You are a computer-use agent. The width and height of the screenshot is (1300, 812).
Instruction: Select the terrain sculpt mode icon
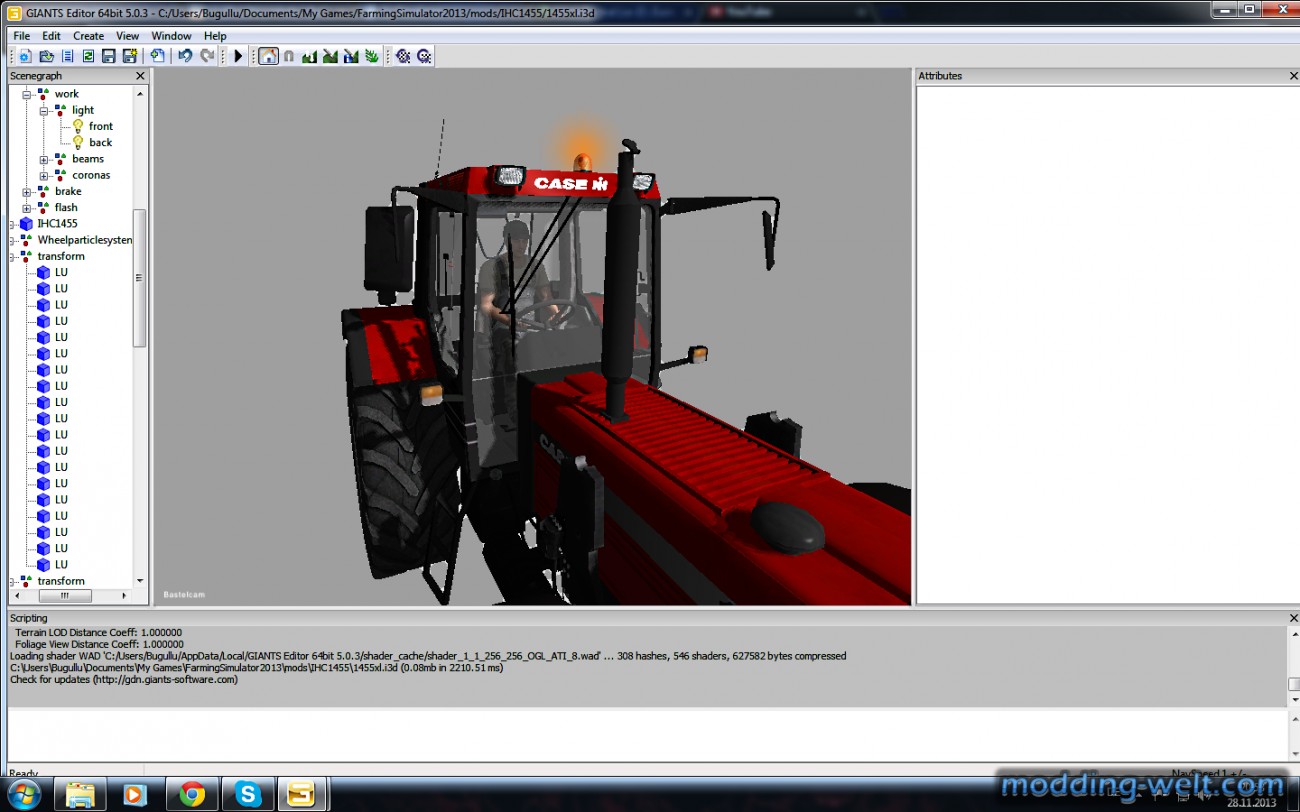pos(309,56)
